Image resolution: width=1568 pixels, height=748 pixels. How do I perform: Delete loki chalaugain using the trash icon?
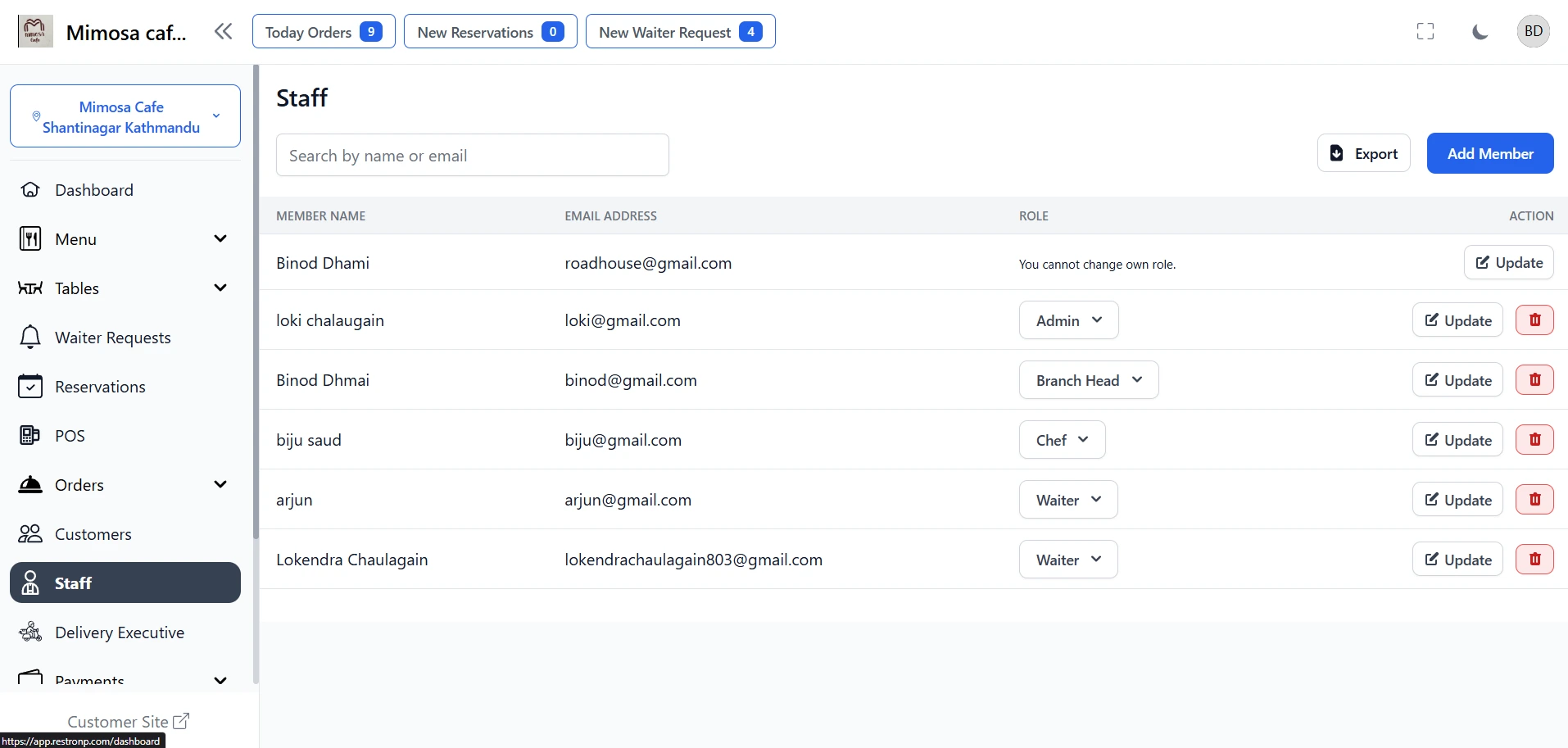pyautogui.click(x=1534, y=320)
